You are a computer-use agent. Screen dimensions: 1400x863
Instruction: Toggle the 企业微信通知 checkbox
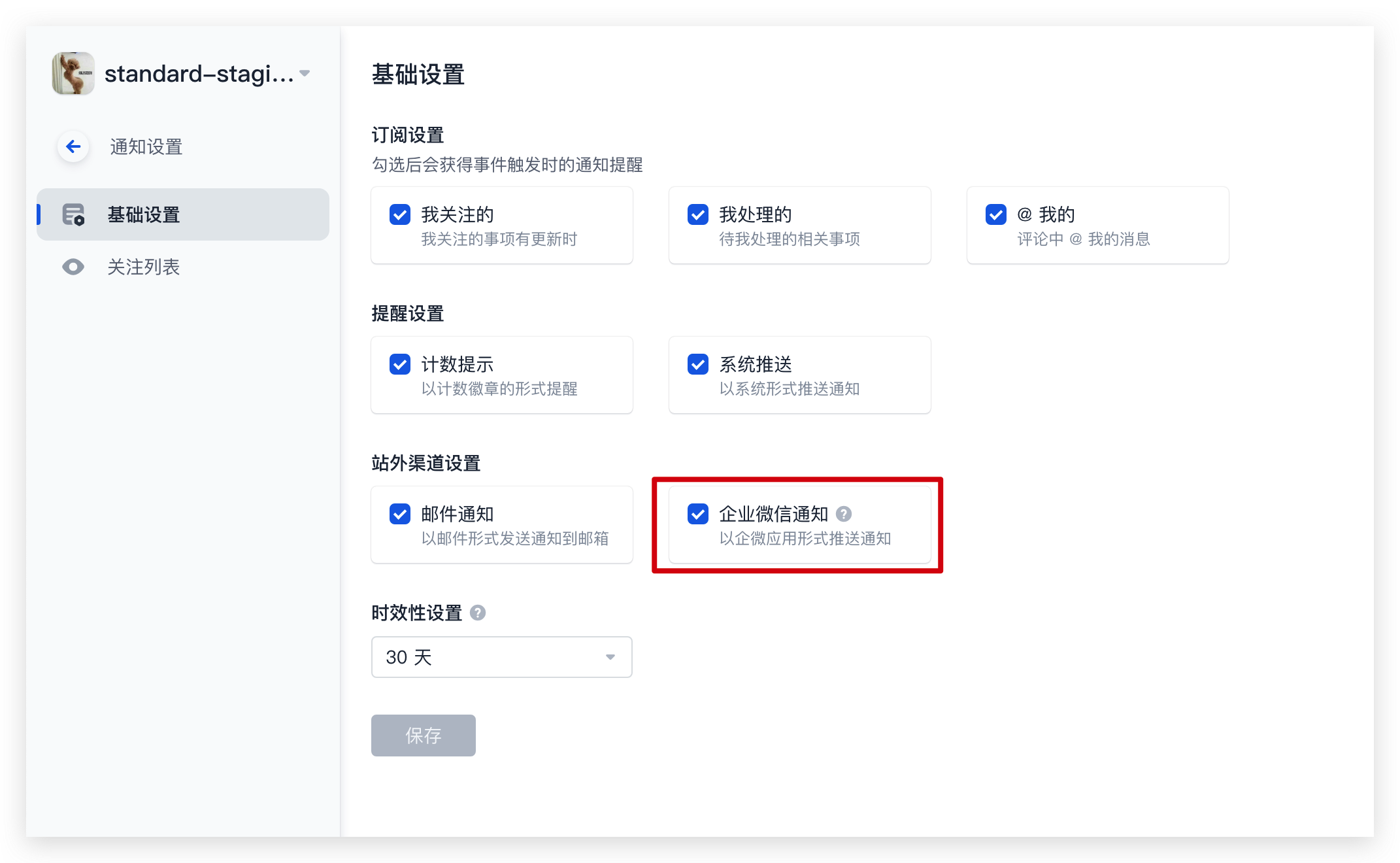tap(698, 514)
